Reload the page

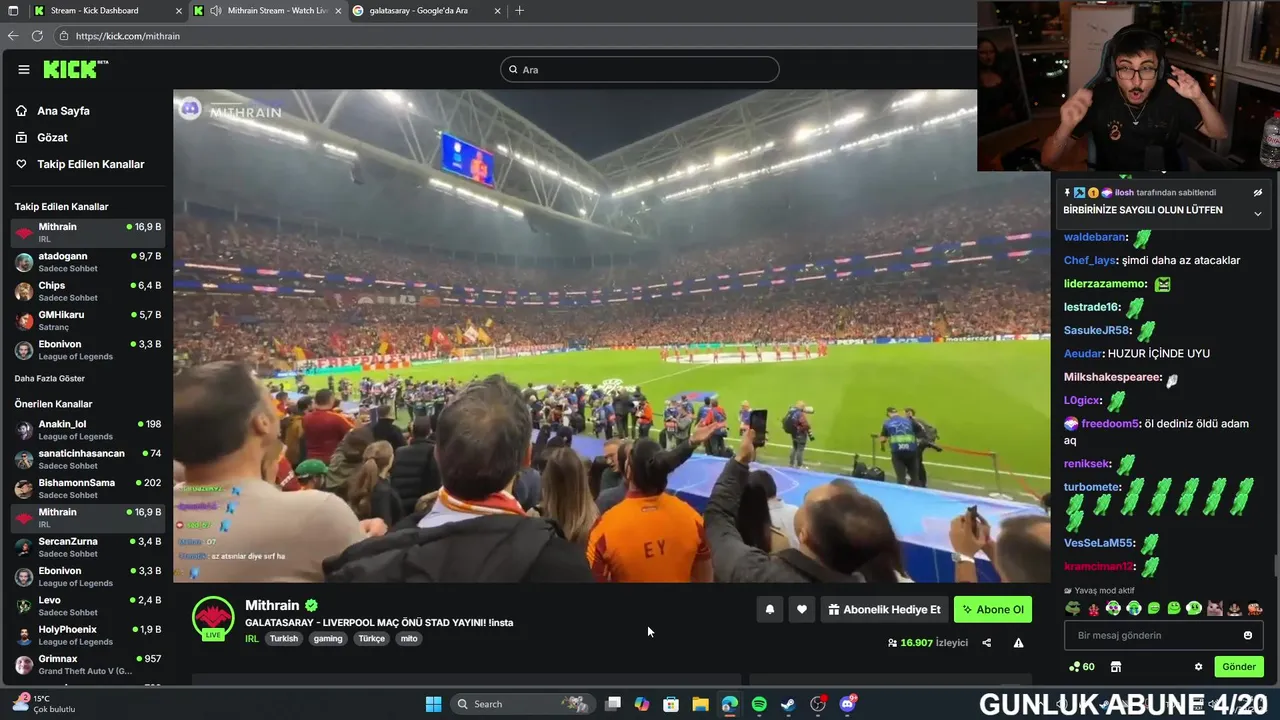point(37,36)
